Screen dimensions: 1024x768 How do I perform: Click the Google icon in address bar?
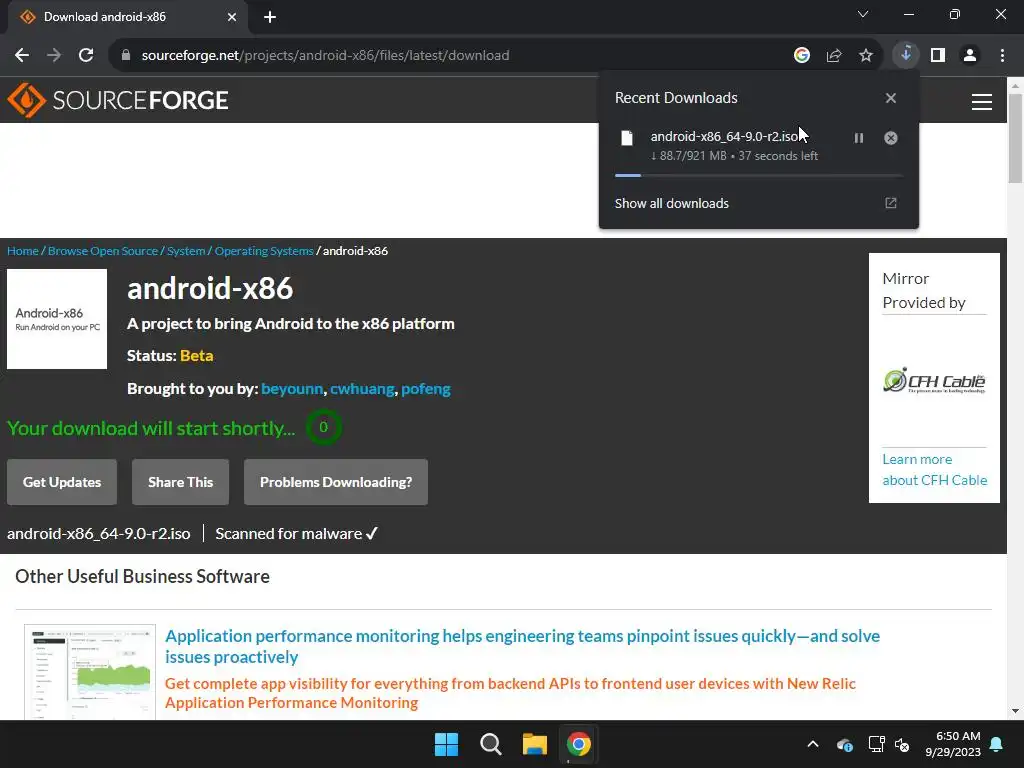801,56
